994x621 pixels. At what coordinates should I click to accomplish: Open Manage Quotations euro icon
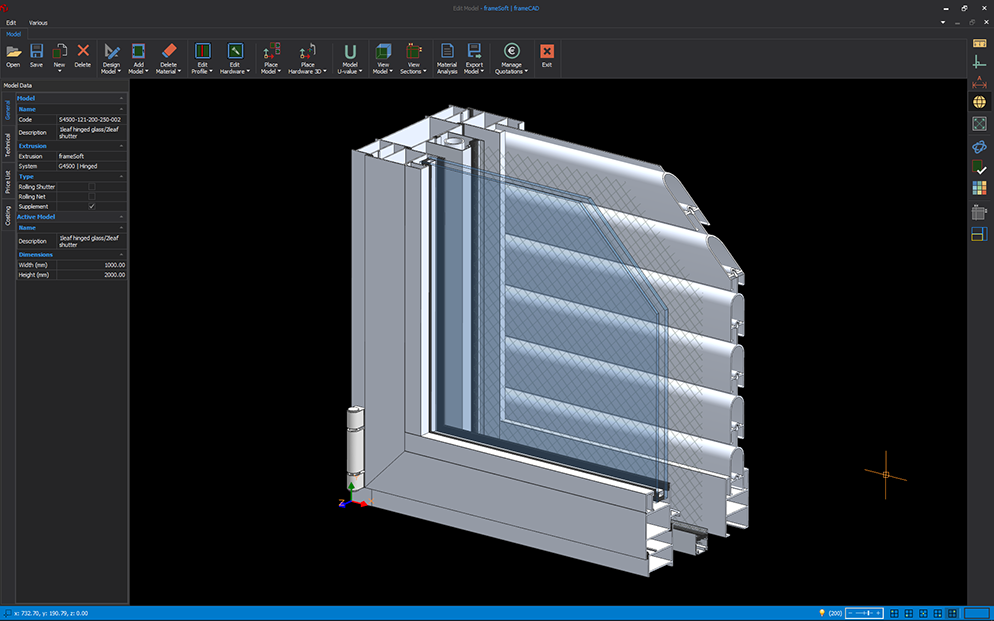pyautogui.click(x=512, y=52)
